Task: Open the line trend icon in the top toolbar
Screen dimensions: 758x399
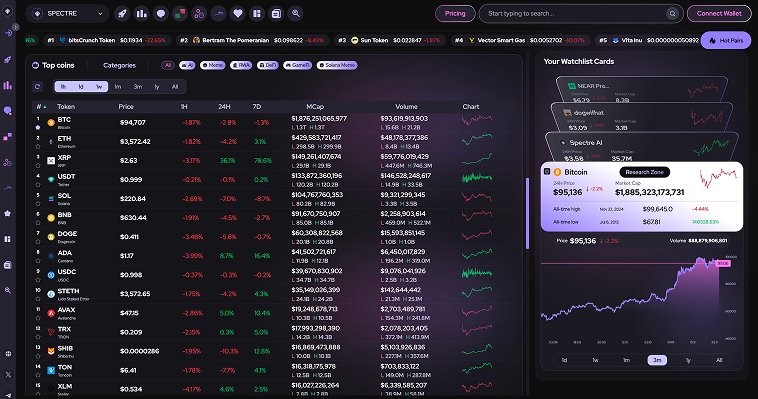Action: click(219, 14)
